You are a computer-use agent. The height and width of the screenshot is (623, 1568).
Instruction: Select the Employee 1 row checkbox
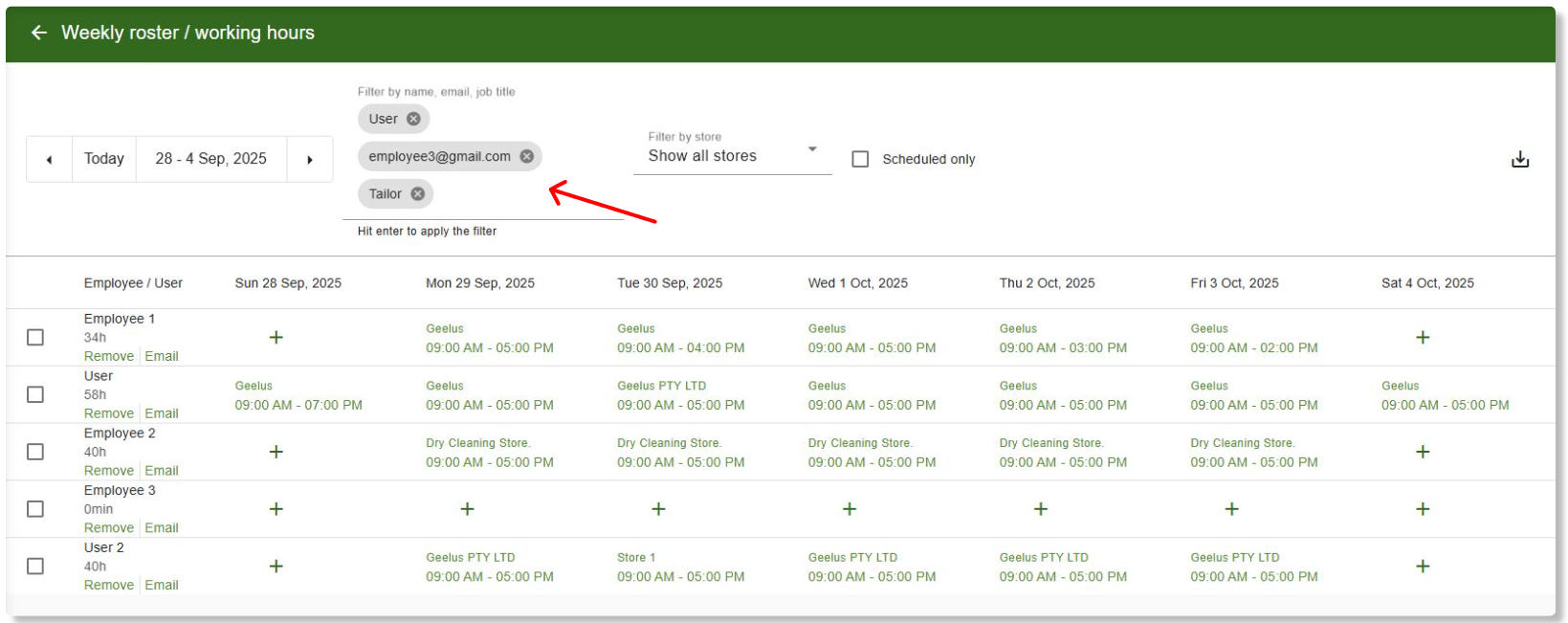(x=35, y=337)
